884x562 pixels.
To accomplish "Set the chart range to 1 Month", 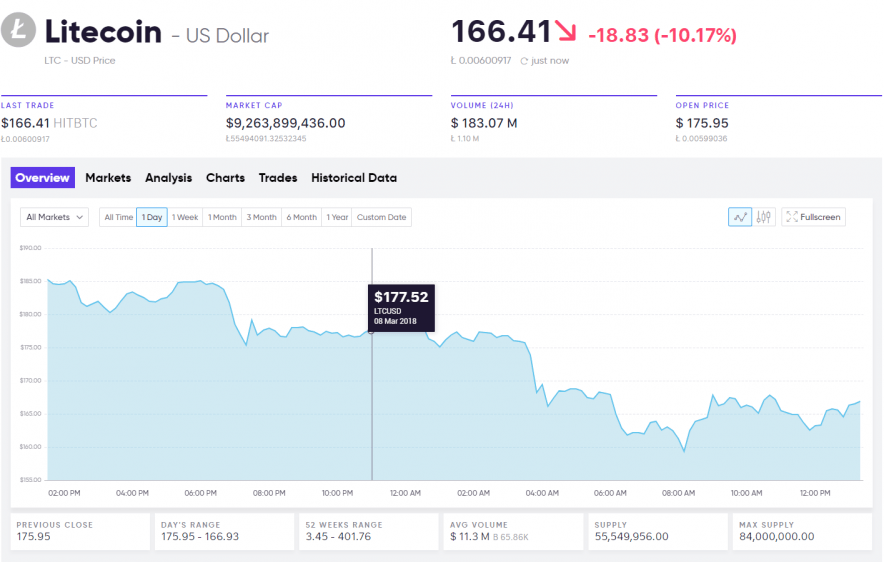I will click(222, 217).
